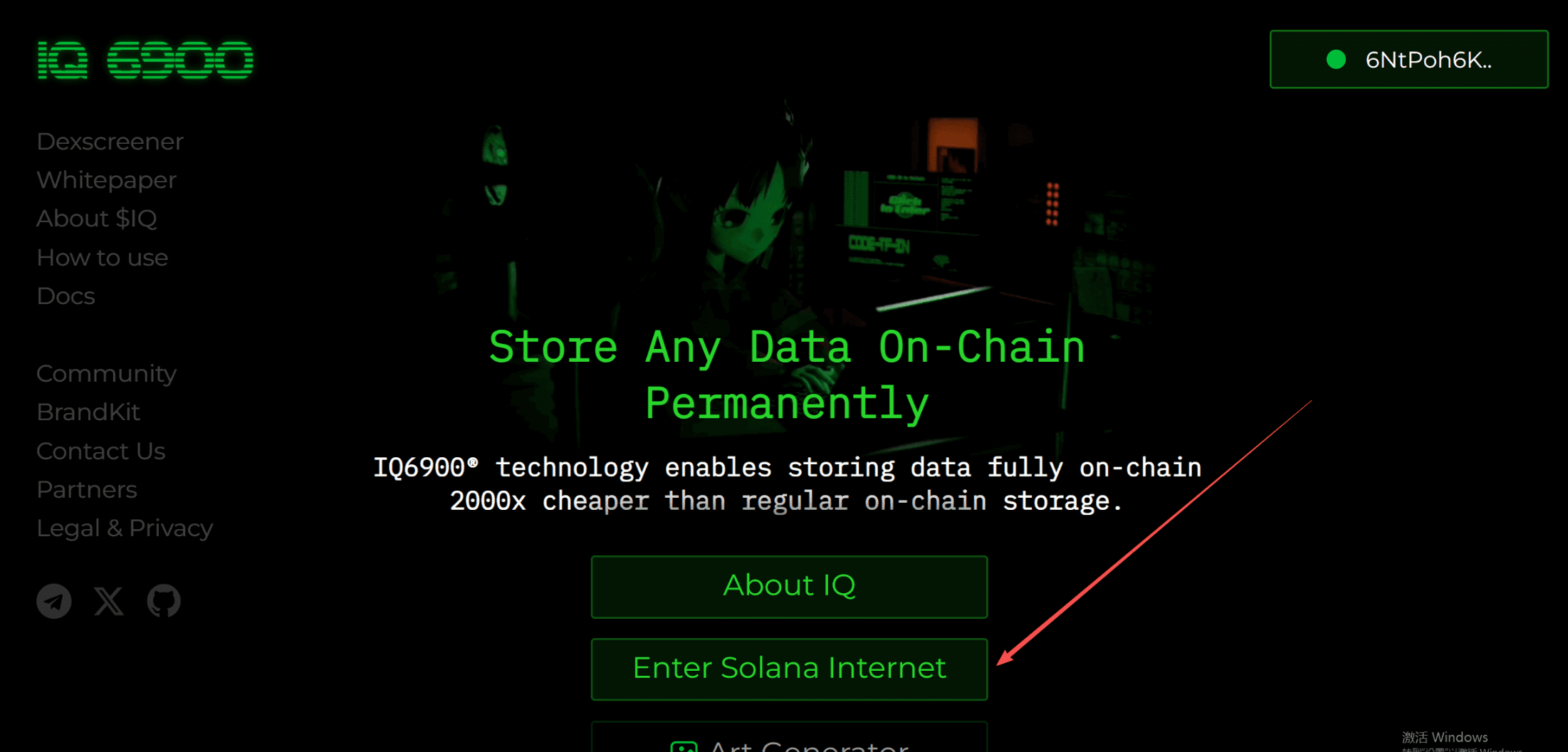This screenshot has width=1568, height=752.
Task: Click the About IQ button
Action: [789, 586]
